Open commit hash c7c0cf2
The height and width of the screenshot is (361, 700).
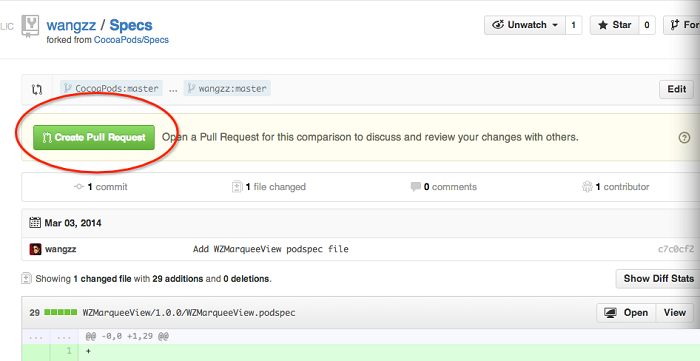(676, 249)
